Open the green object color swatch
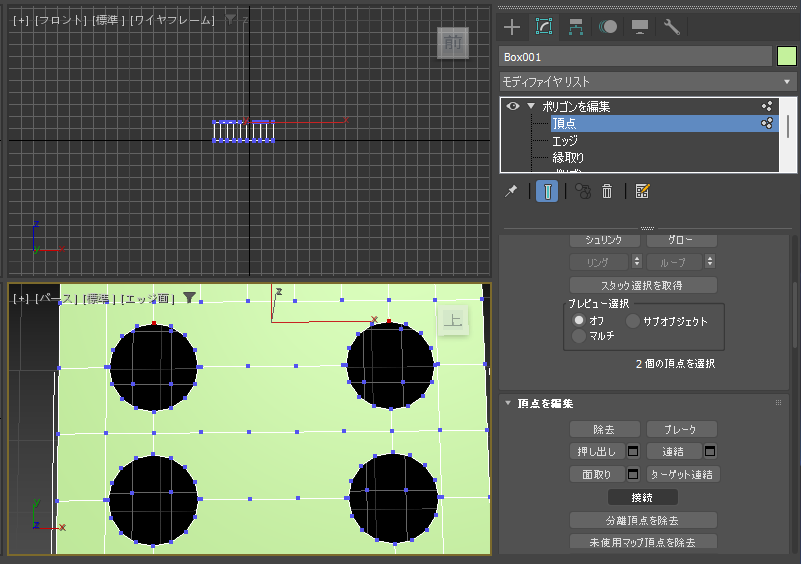 [787, 56]
